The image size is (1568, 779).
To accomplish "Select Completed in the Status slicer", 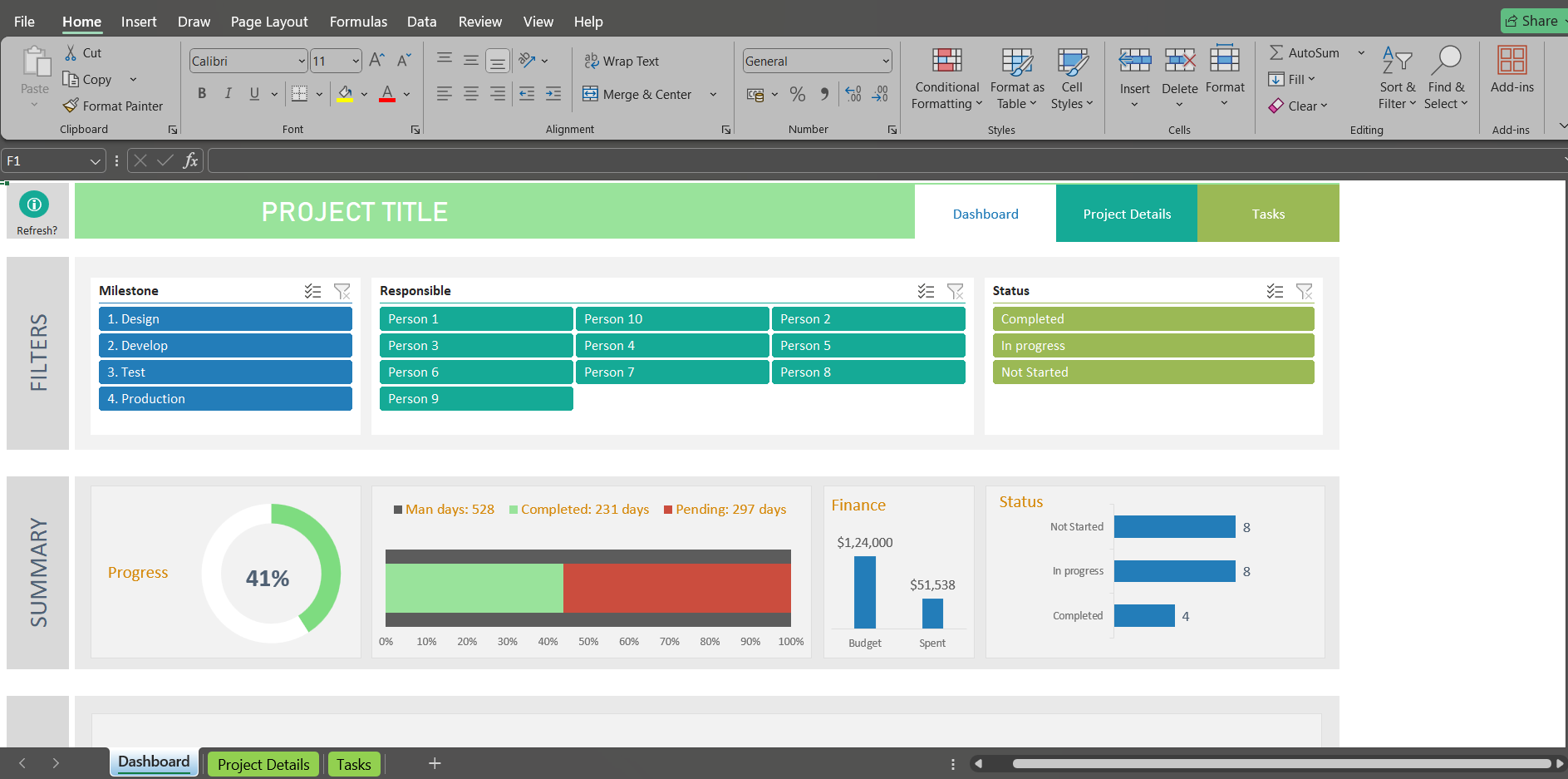I will pyautogui.click(x=1153, y=318).
